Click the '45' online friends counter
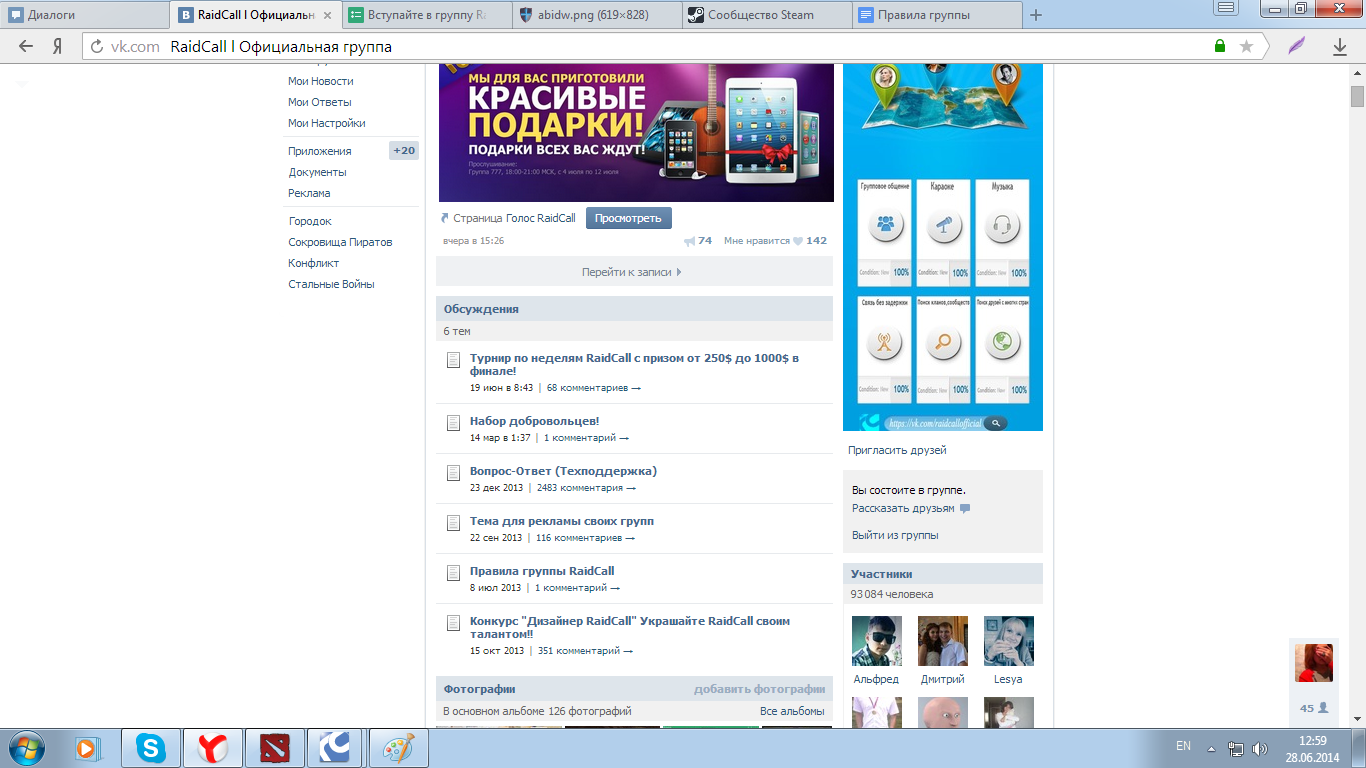The width and height of the screenshot is (1366, 768). pyautogui.click(x=1314, y=707)
